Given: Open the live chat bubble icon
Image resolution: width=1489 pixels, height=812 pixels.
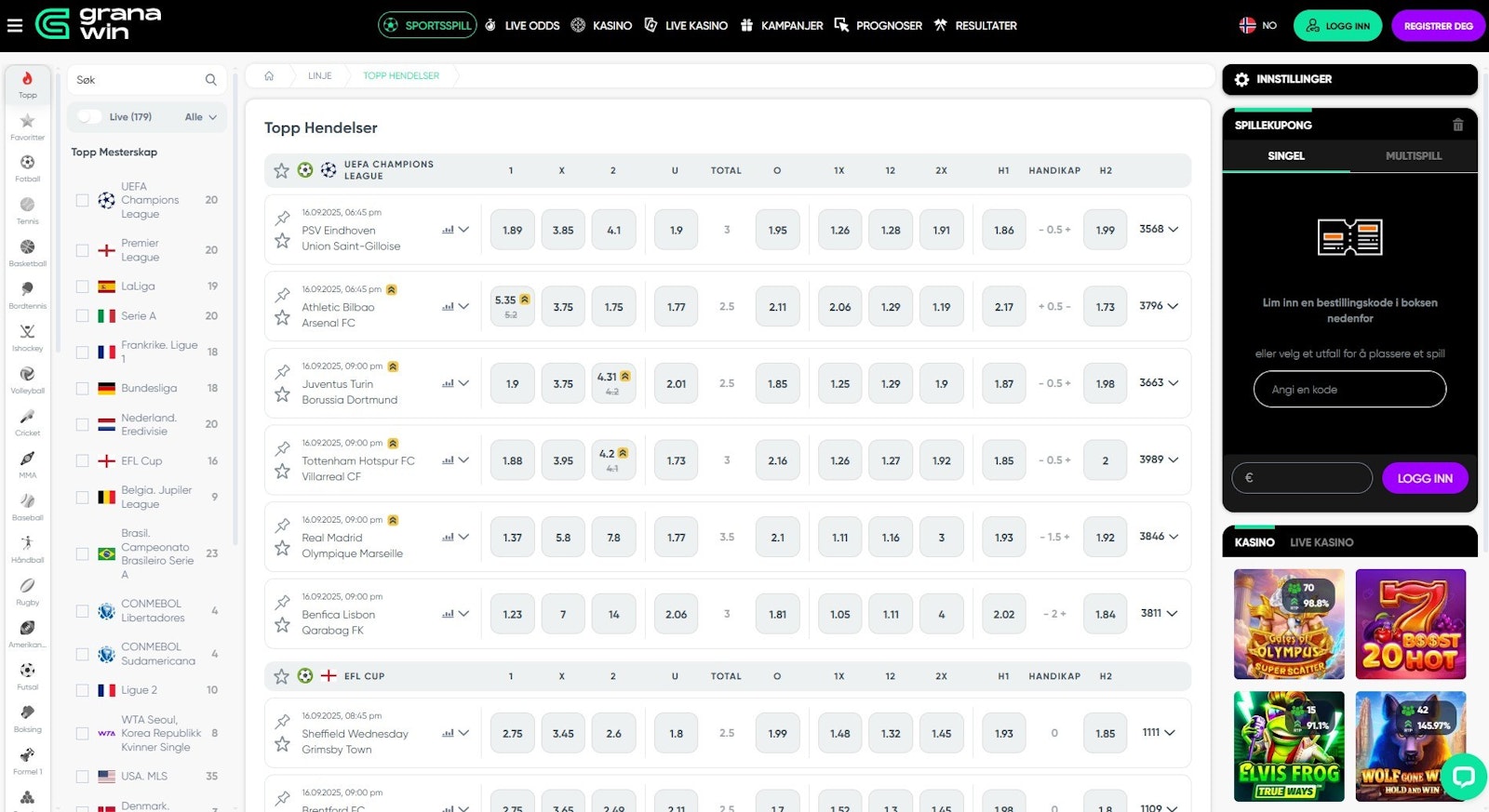Looking at the screenshot, I should click(x=1463, y=776).
